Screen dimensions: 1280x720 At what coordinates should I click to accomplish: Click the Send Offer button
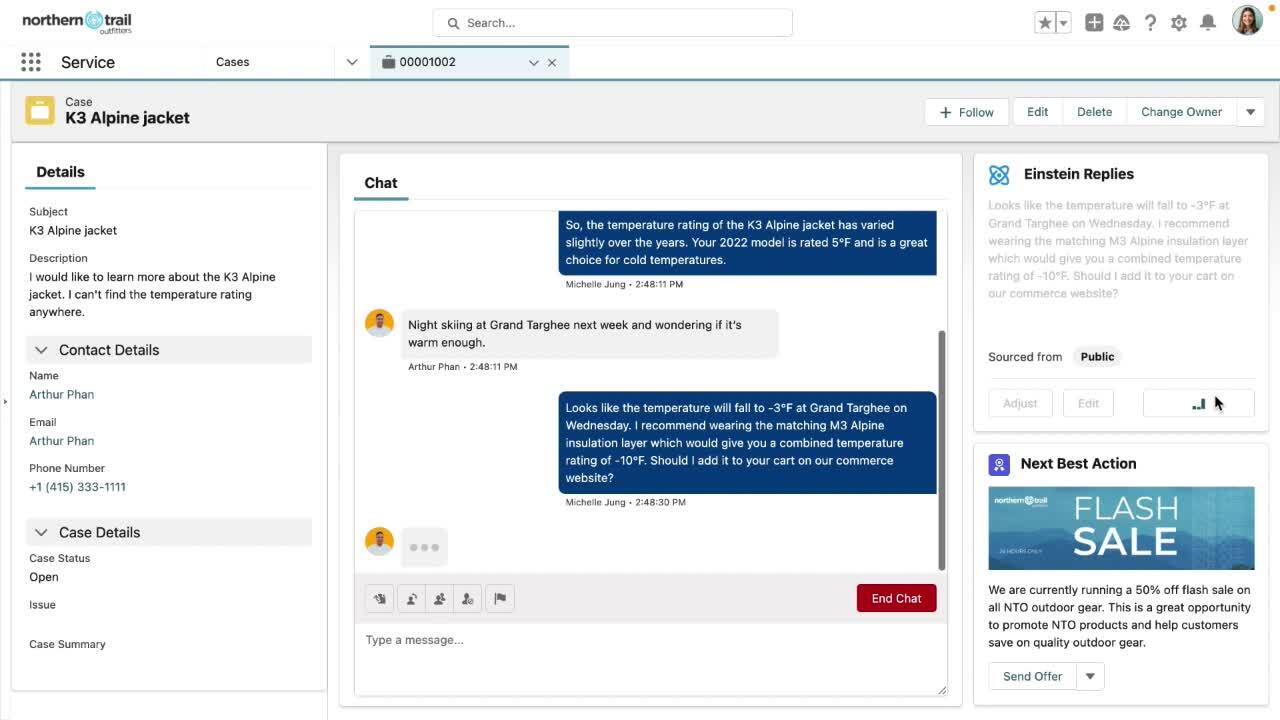click(1032, 677)
